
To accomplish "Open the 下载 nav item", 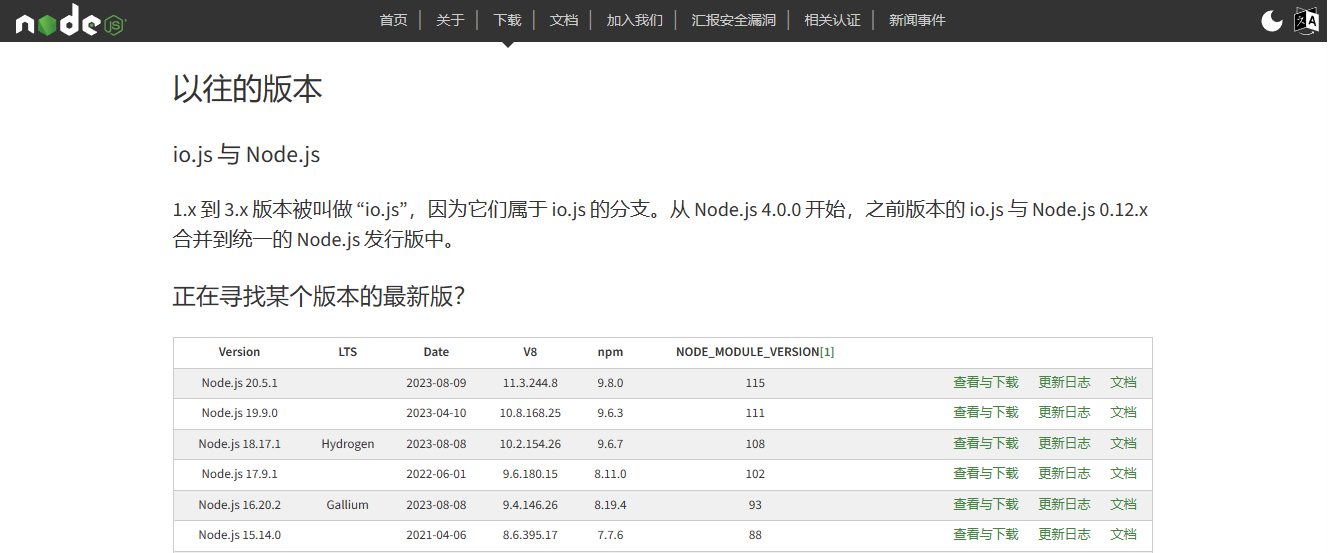I will (x=507, y=20).
